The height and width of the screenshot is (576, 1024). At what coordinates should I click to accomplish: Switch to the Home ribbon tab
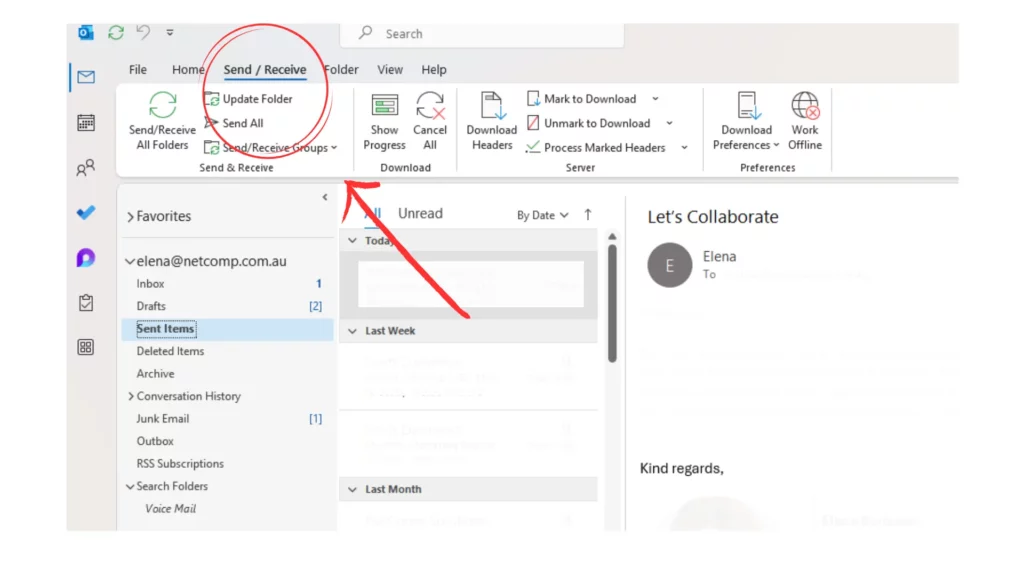pyautogui.click(x=188, y=69)
